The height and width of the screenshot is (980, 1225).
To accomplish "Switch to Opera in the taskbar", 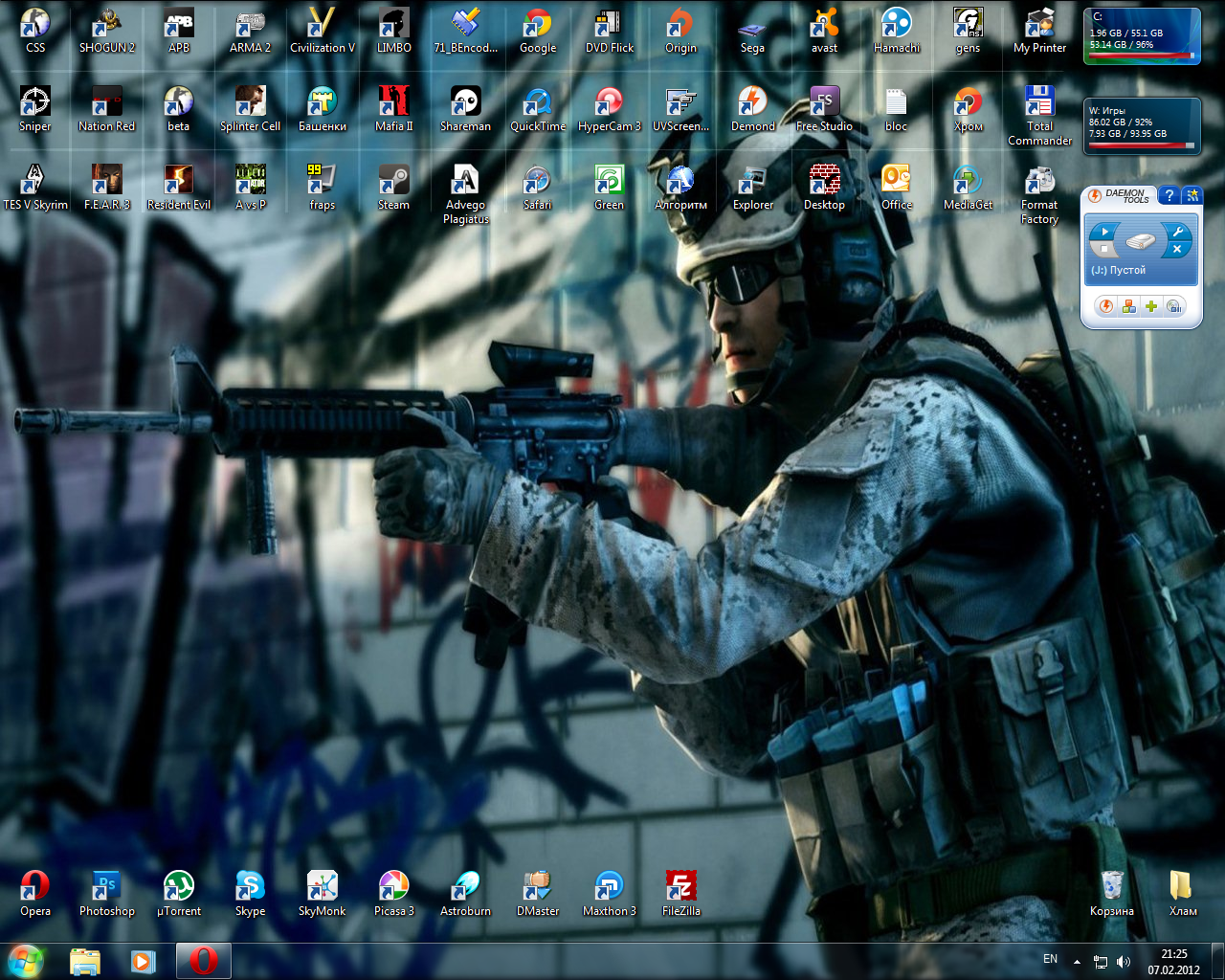I will coord(204,961).
